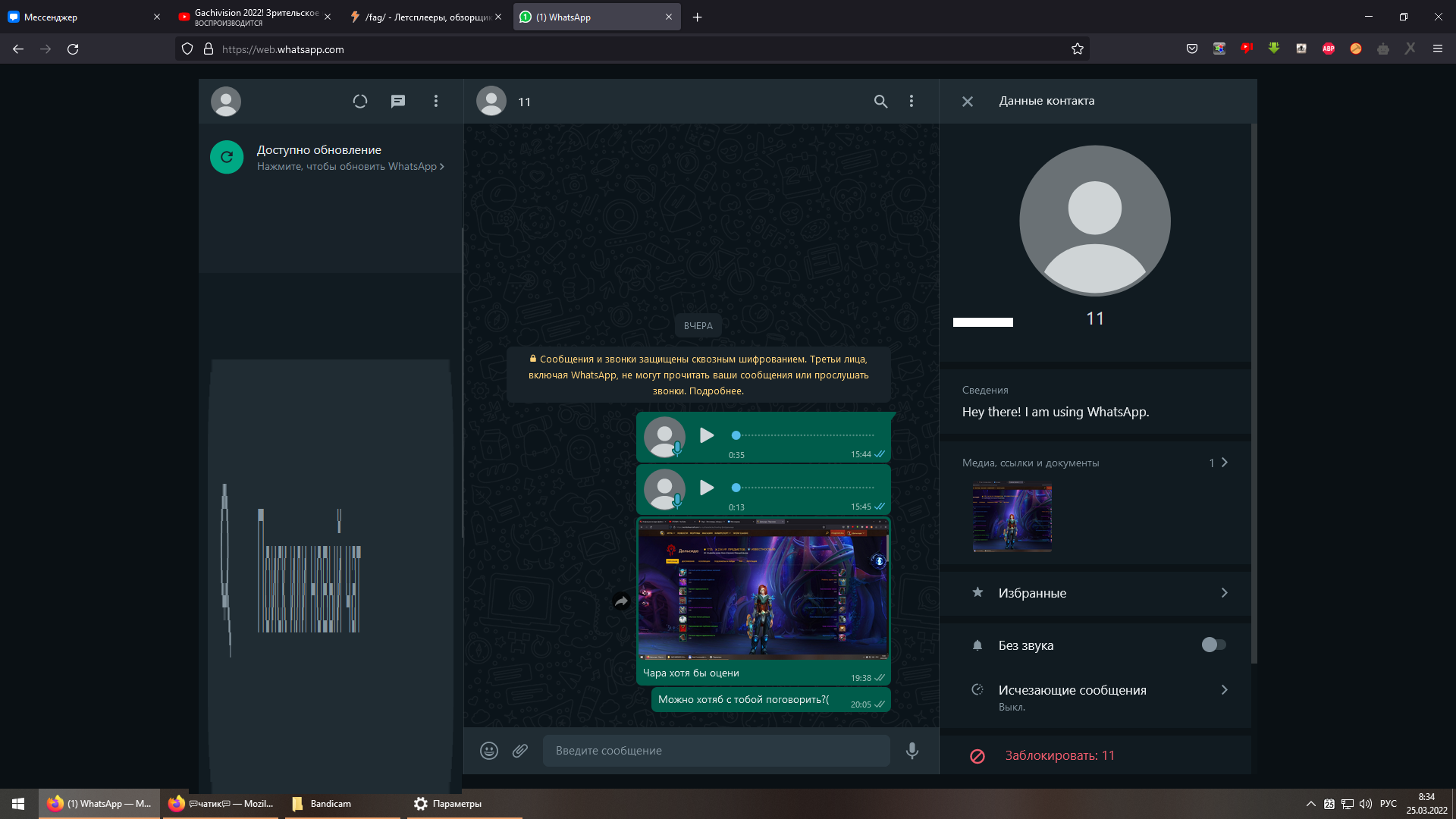The height and width of the screenshot is (819, 1456).
Task: Open left panel three-dot menu
Action: pyautogui.click(x=436, y=101)
